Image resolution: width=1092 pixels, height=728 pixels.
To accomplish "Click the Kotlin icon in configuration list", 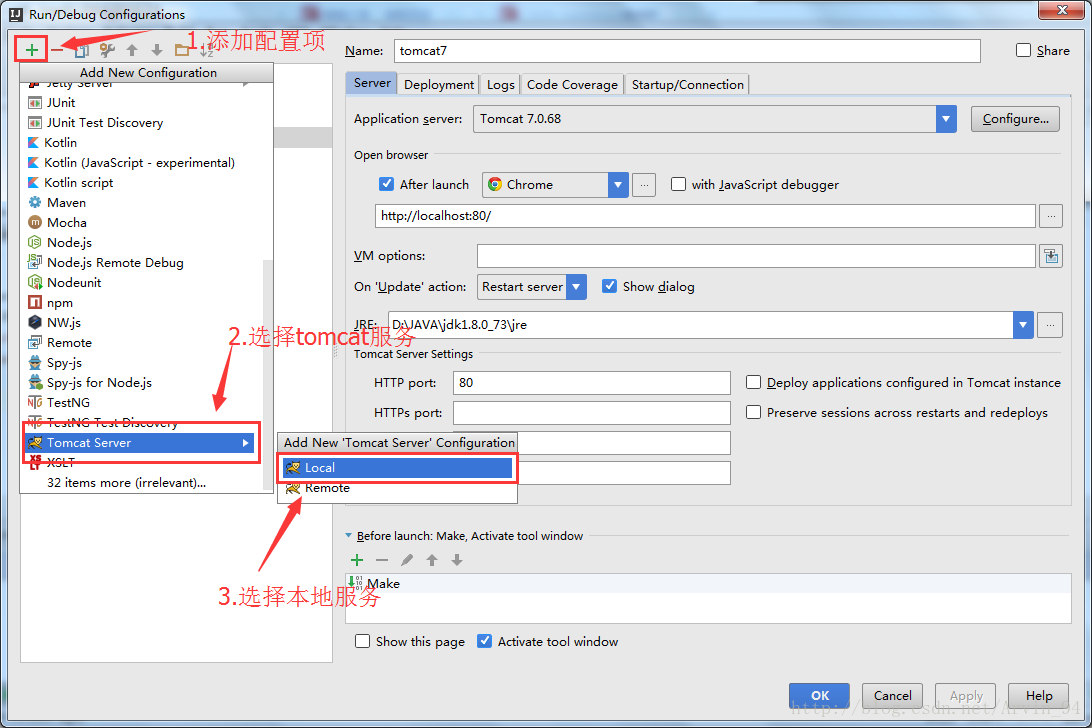I will click(x=33, y=143).
